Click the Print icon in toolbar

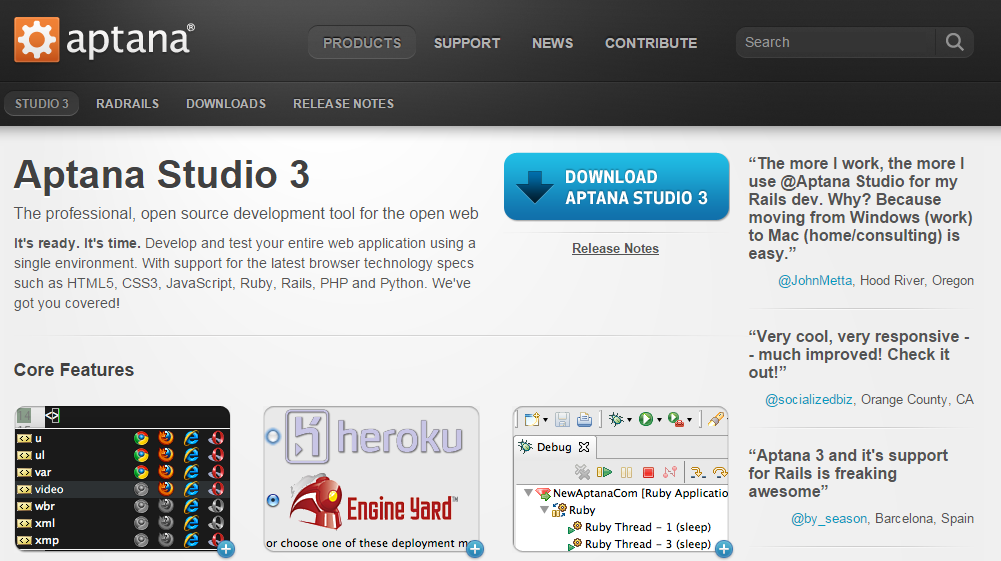click(584, 419)
